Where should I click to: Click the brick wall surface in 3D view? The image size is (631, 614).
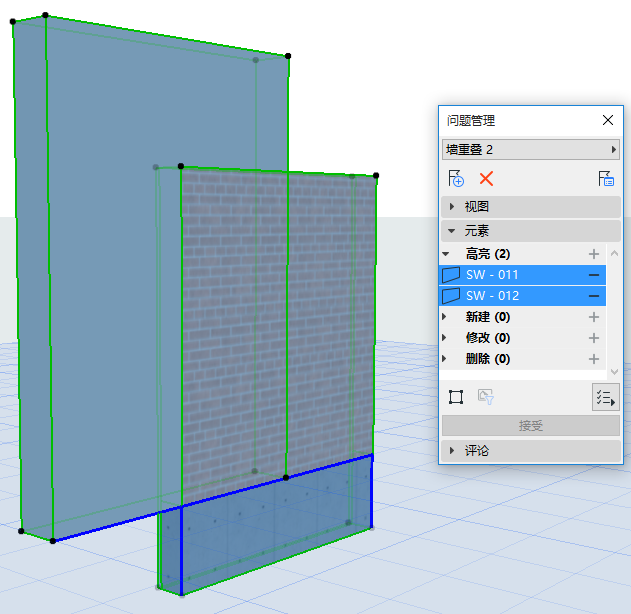(x=278, y=322)
